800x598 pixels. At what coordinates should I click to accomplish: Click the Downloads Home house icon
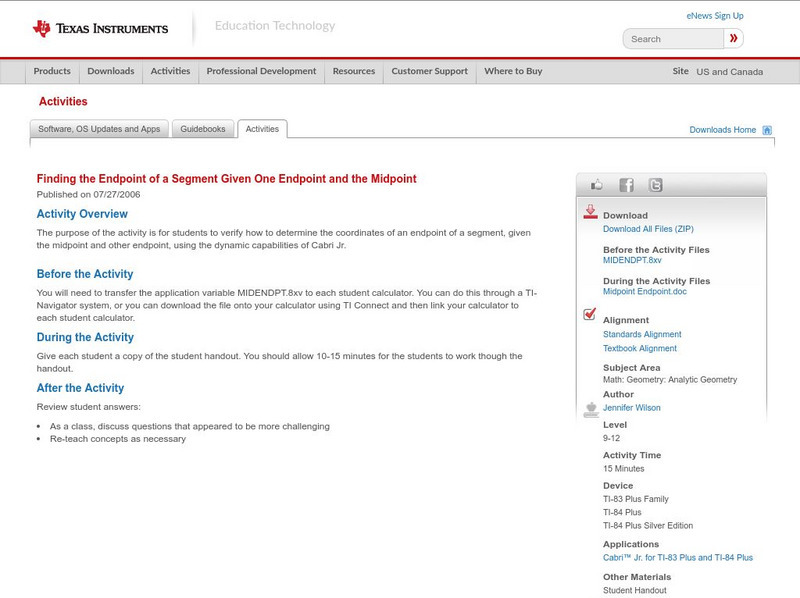click(x=767, y=130)
